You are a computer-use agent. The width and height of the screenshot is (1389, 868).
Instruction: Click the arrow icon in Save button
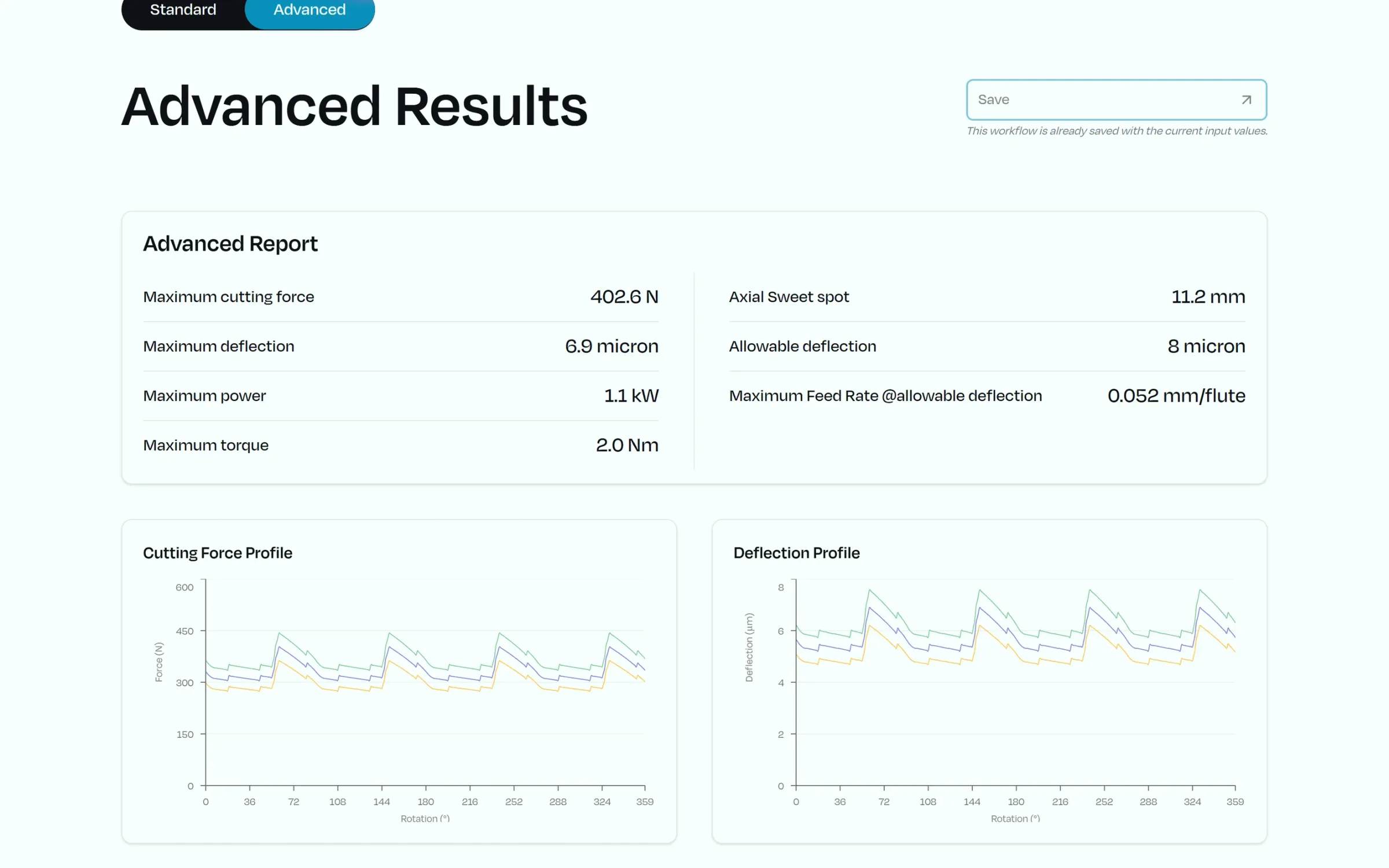(x=1246, y=100)
